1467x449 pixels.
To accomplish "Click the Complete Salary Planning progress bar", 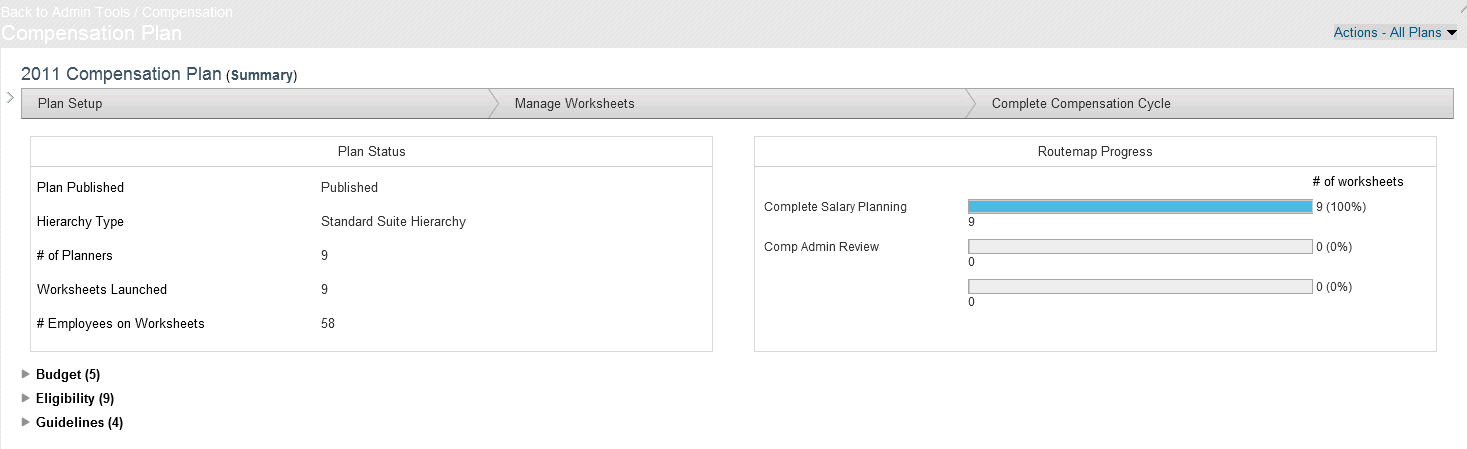I will tap(1140, 207).
